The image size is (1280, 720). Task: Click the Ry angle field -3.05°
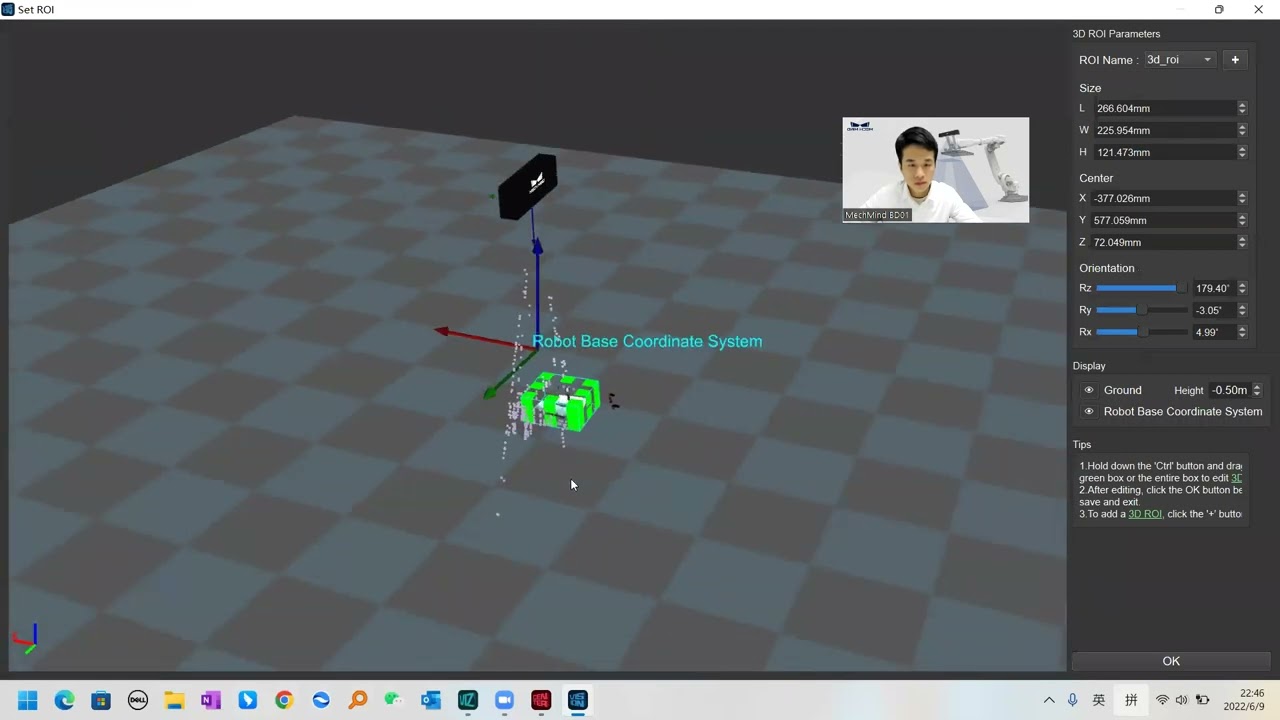pyautogui.click(x=1214, y=310)
